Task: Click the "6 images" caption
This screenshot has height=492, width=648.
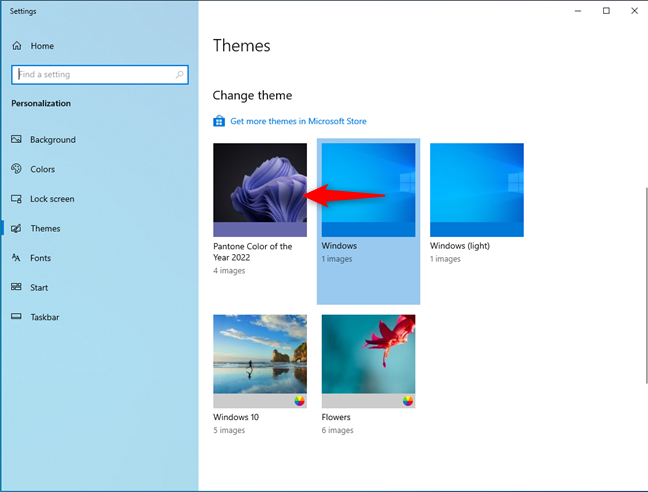Action: (x=337, y=430)
